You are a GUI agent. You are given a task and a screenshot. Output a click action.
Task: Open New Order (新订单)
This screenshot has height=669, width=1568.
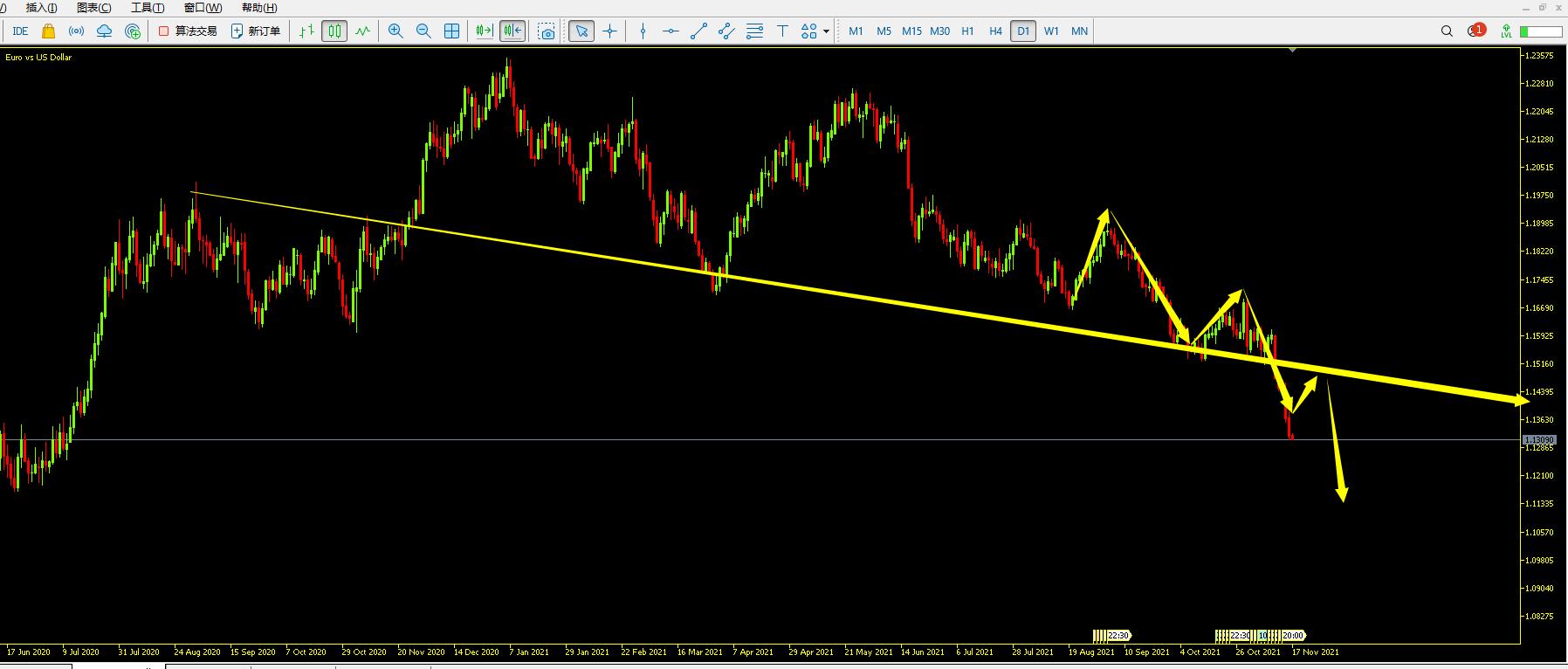tap(256, 31)
